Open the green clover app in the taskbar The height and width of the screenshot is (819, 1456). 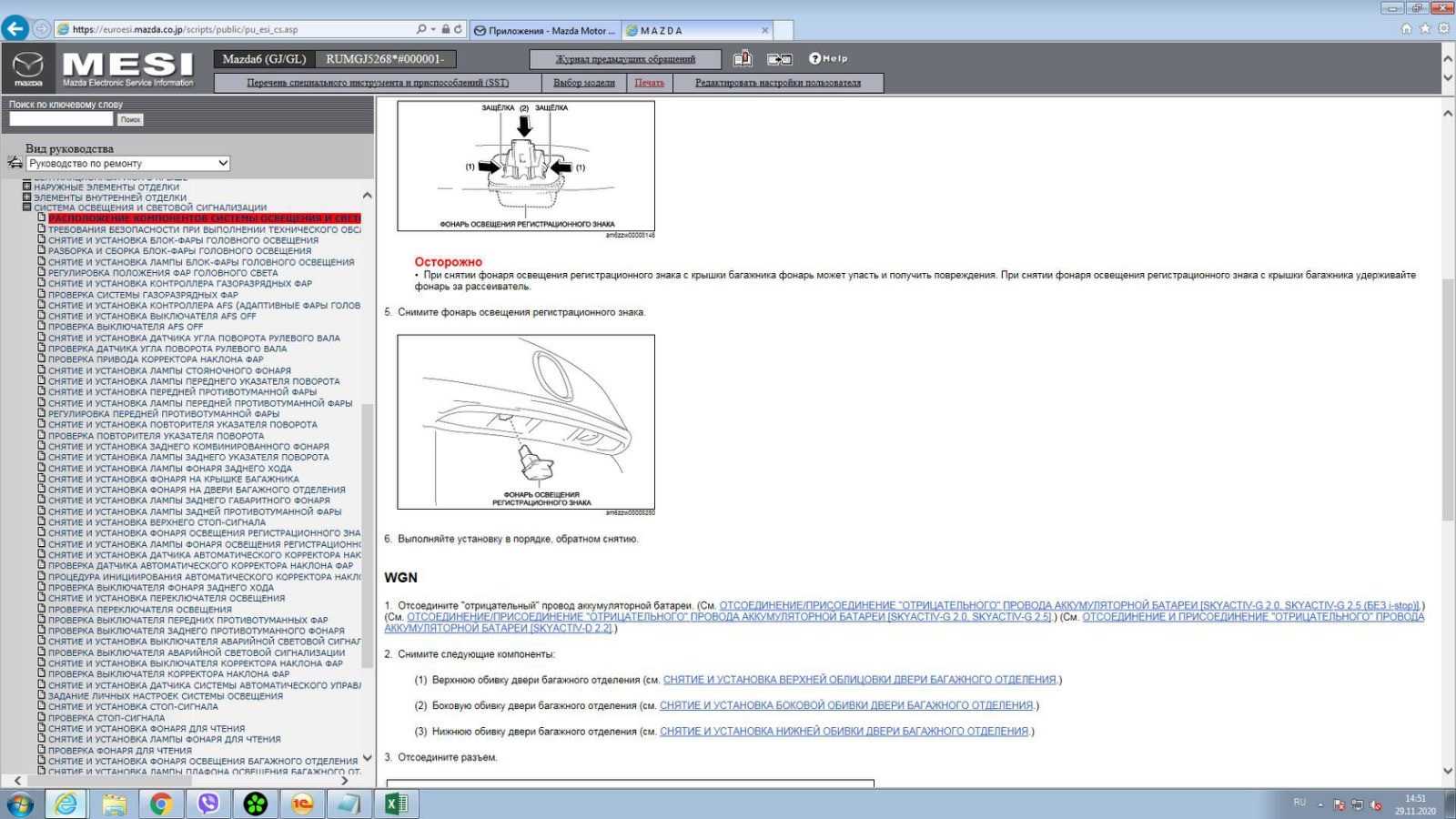tap(256, 804)
